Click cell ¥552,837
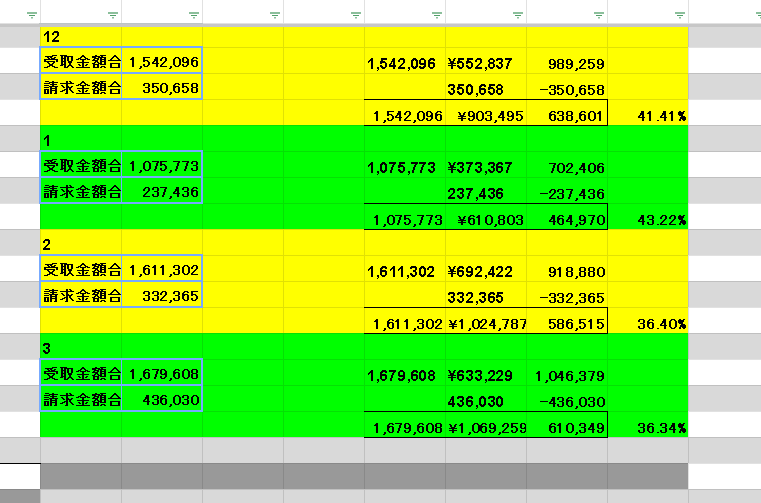This screenshot has height=503, width=761. point(486,63)
